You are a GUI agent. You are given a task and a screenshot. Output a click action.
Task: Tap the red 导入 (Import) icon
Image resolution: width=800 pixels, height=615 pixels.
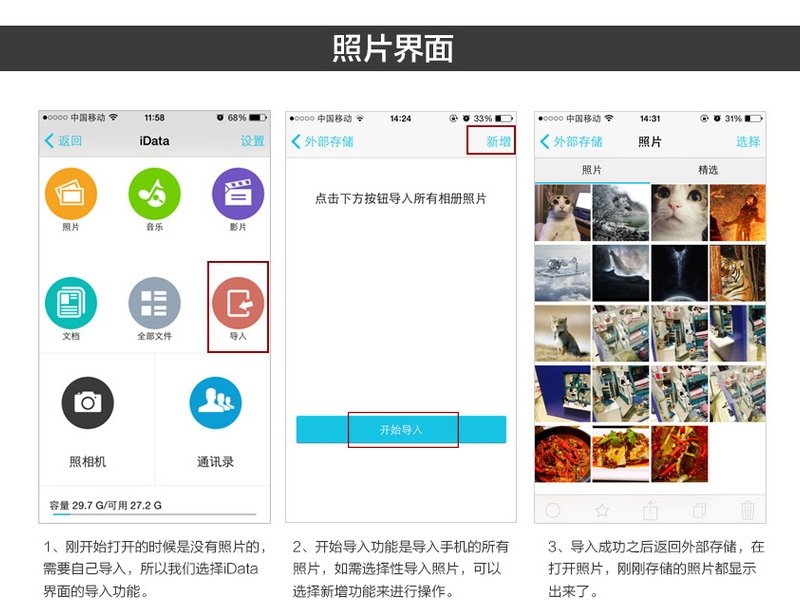tap(238, 303)
